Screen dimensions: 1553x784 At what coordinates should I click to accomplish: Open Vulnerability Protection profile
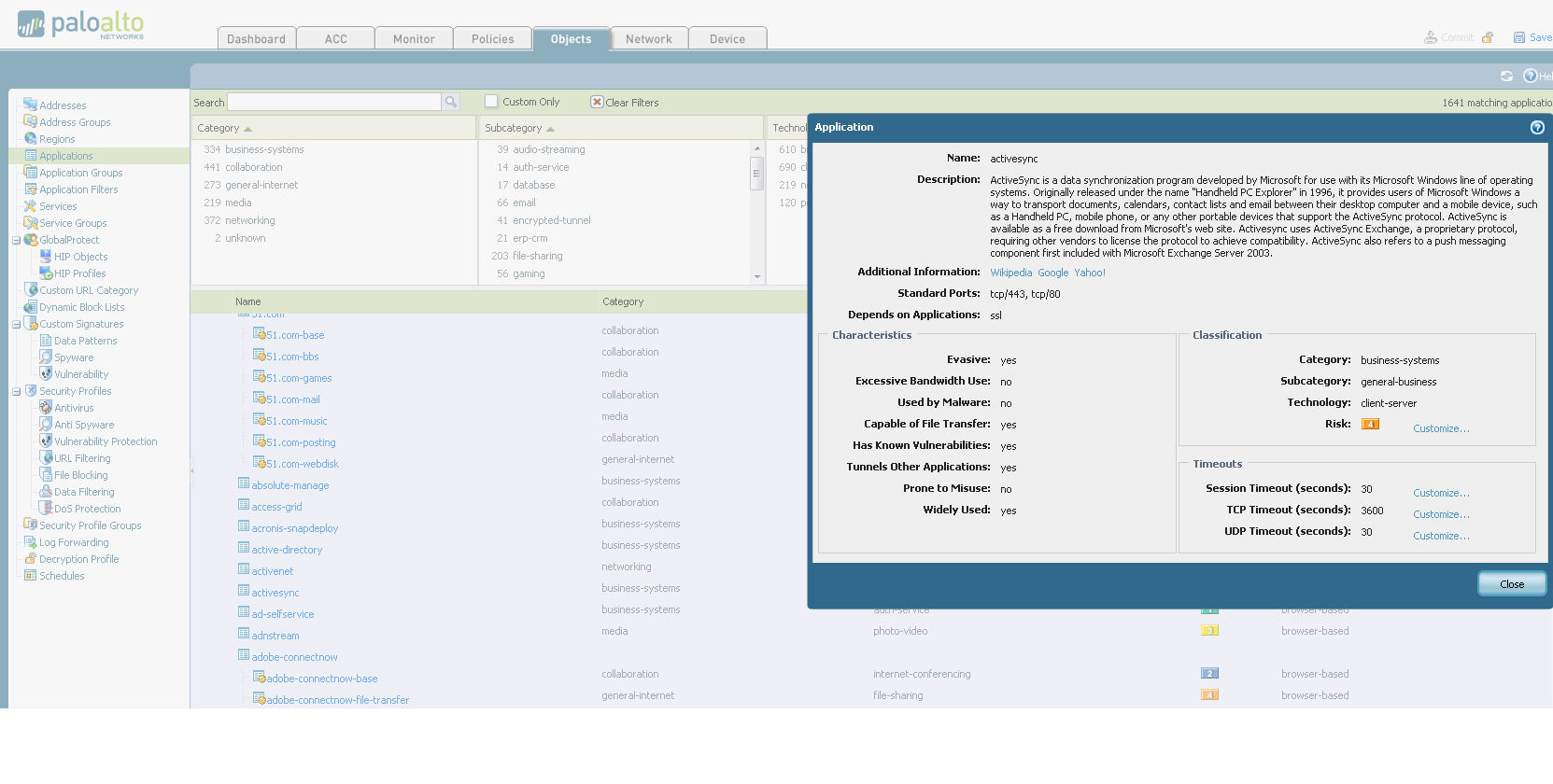pyautogui.click(x=106, y=441)
